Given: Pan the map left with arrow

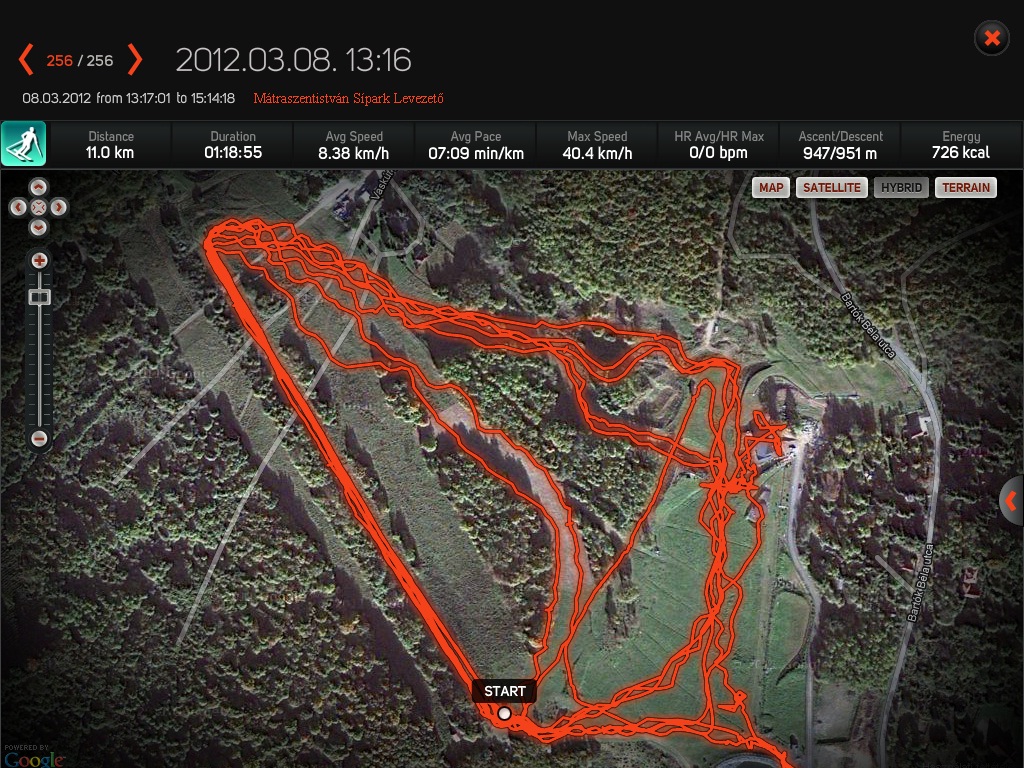Looking at the screenshot, I should [18, 208].
